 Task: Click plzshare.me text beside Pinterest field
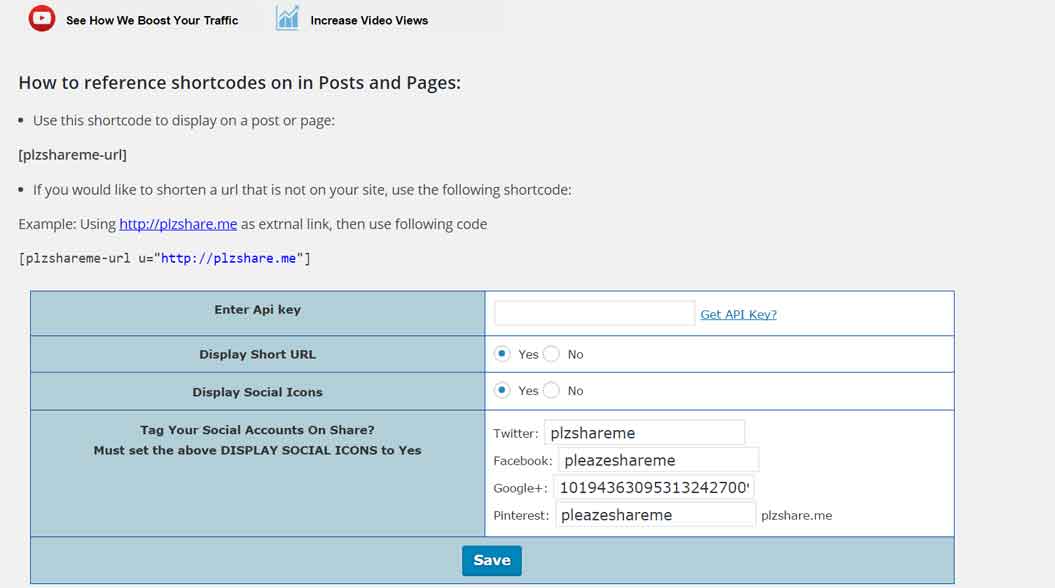coord(797,515)
